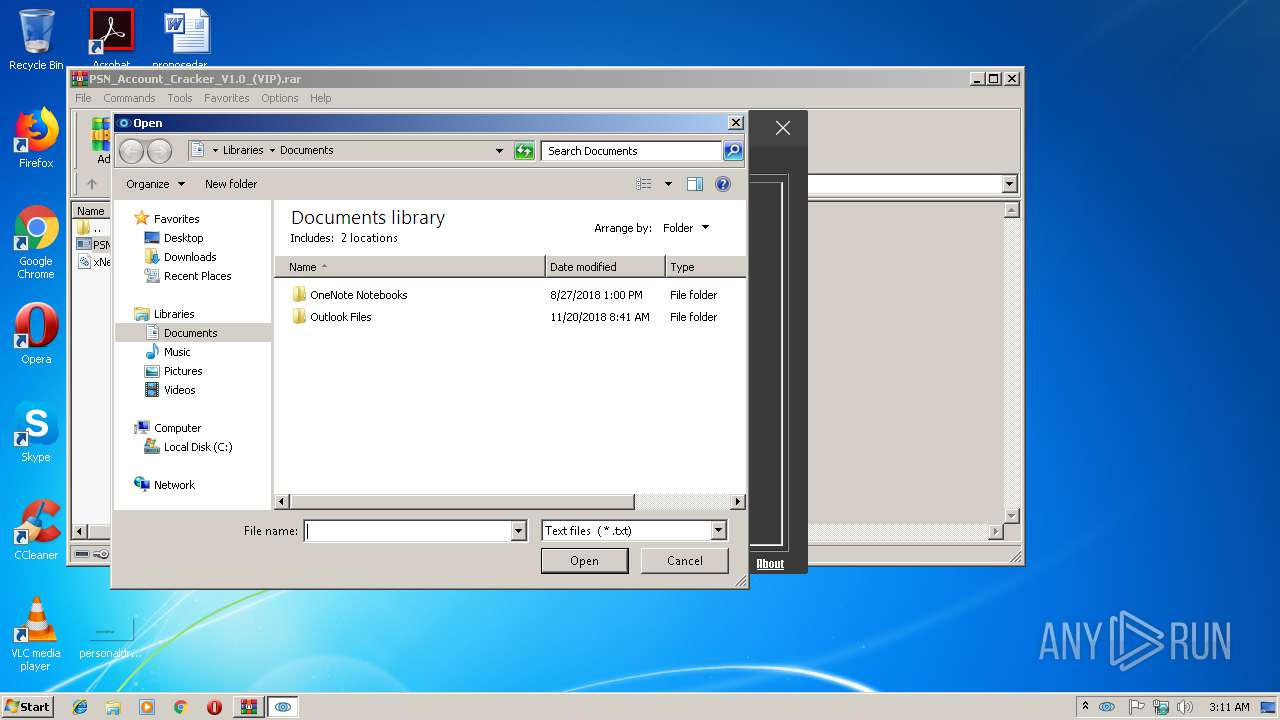The width and height of the screenshot is (1280, 720).
Task: Launch the Firefox desktop shortcut
Action: click(36, 138)
